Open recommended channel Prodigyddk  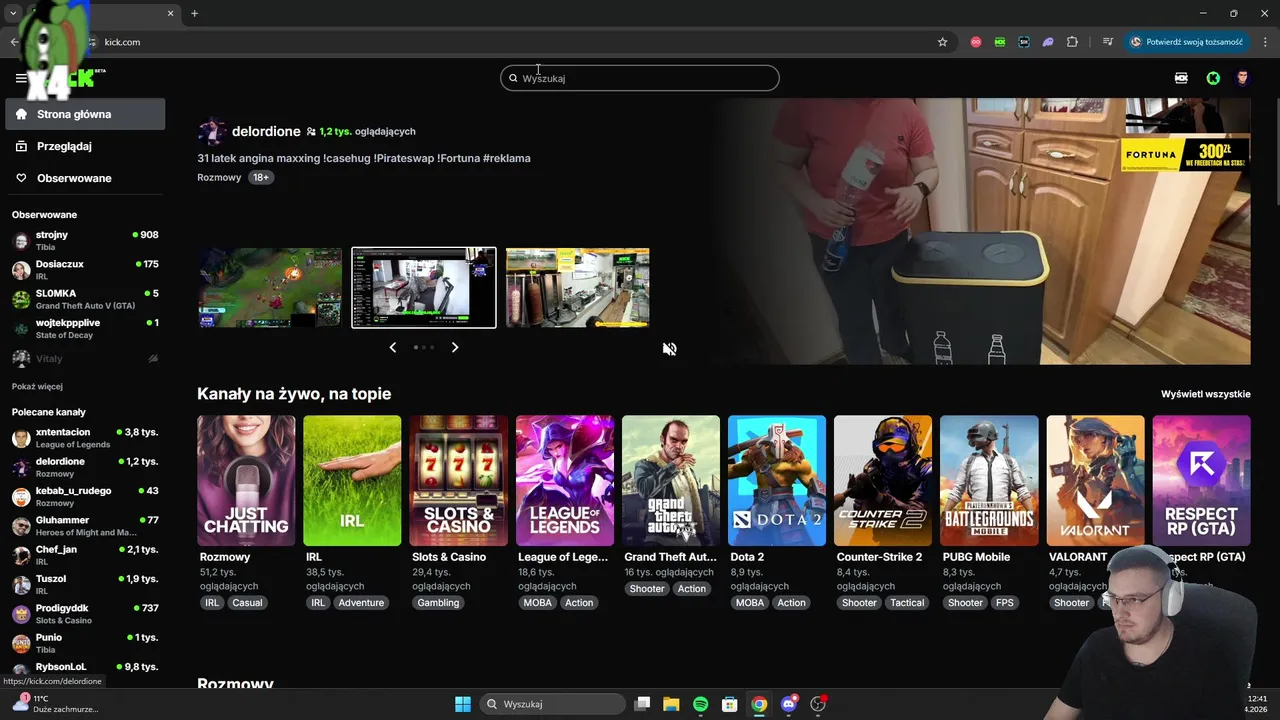[85, 614]
